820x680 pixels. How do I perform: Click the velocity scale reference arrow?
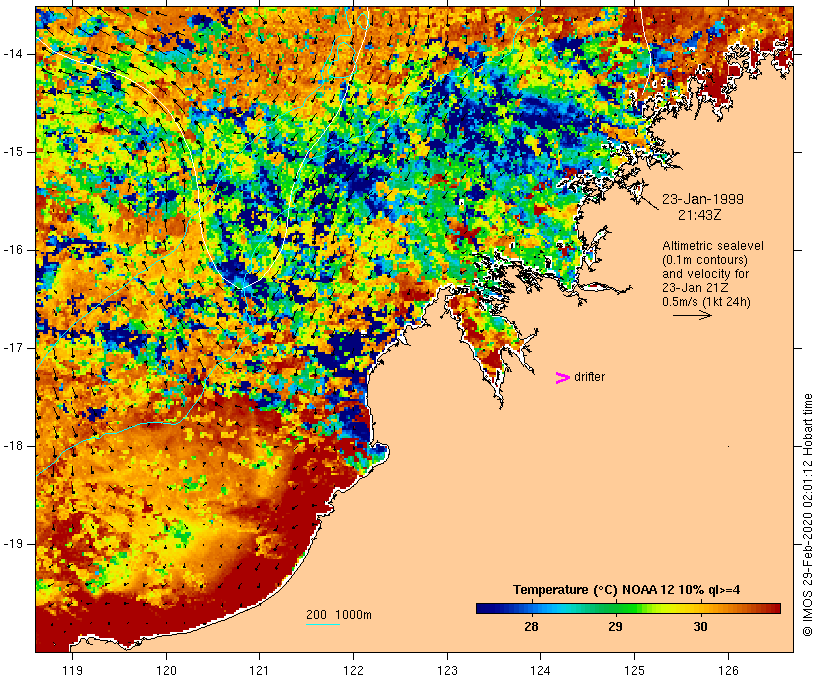pos(692,315)
